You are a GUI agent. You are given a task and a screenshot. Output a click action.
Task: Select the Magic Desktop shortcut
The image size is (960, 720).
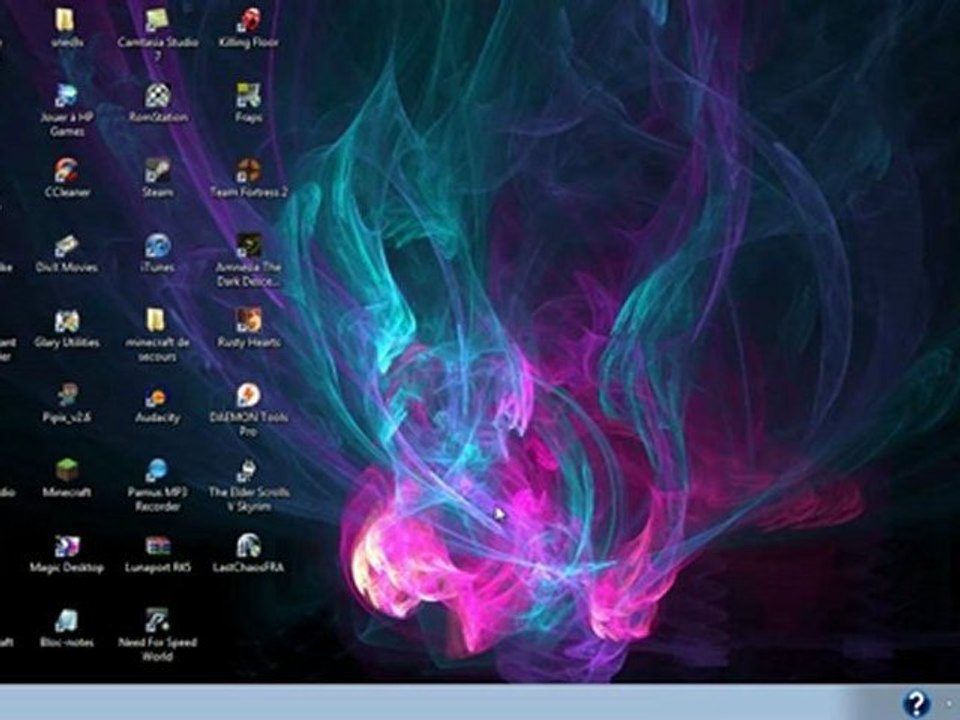[x=66, y=546]
